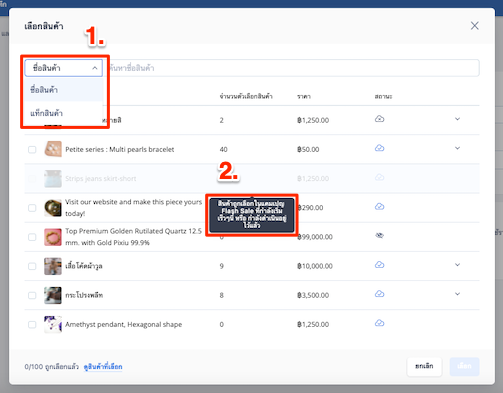Check the เสื้อโค้ตผ้าวูล product row

coord(32,266)
